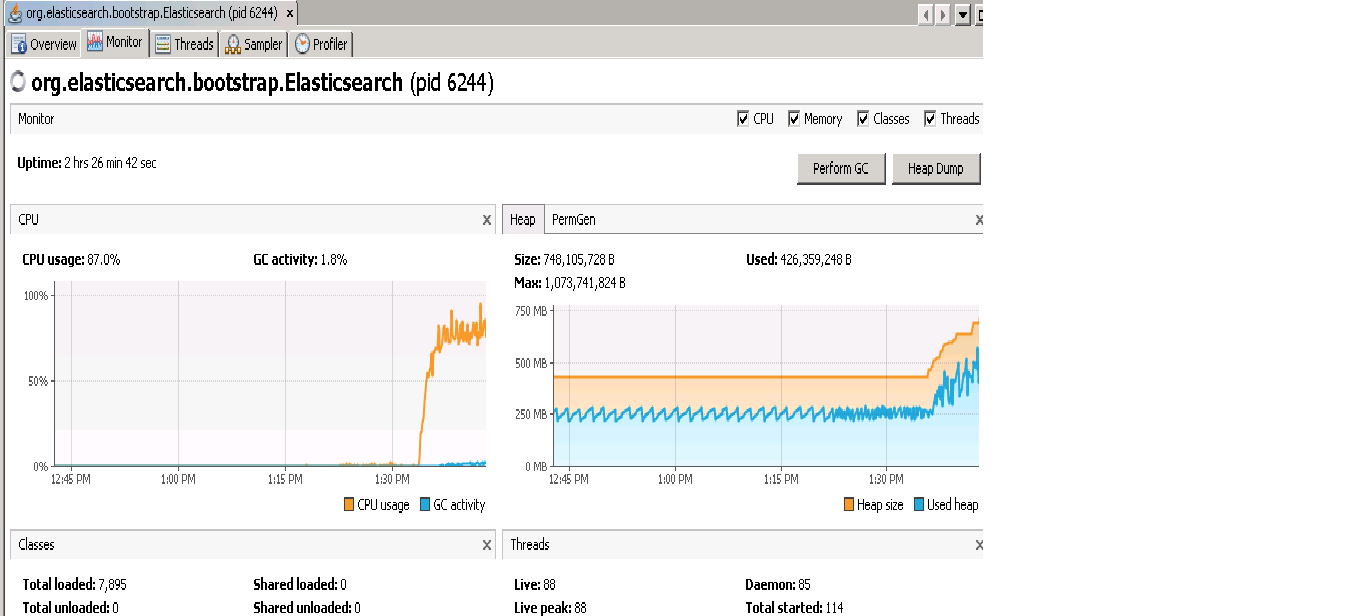1360x616 pixels.
Task: Click the maximize window button at top right
Action: [x=979, y=15]
